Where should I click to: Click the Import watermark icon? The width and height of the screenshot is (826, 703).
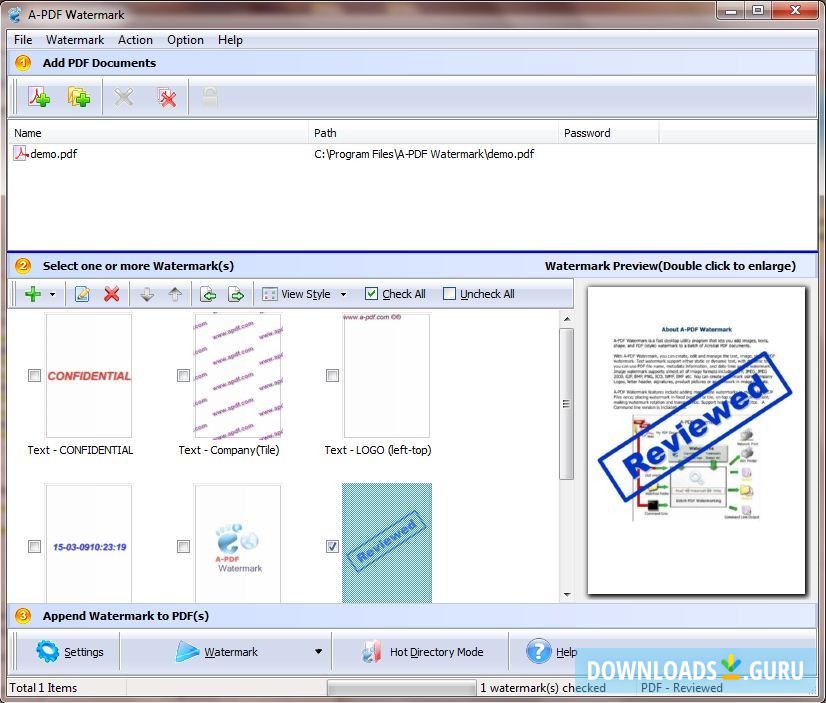pos(208,294)
